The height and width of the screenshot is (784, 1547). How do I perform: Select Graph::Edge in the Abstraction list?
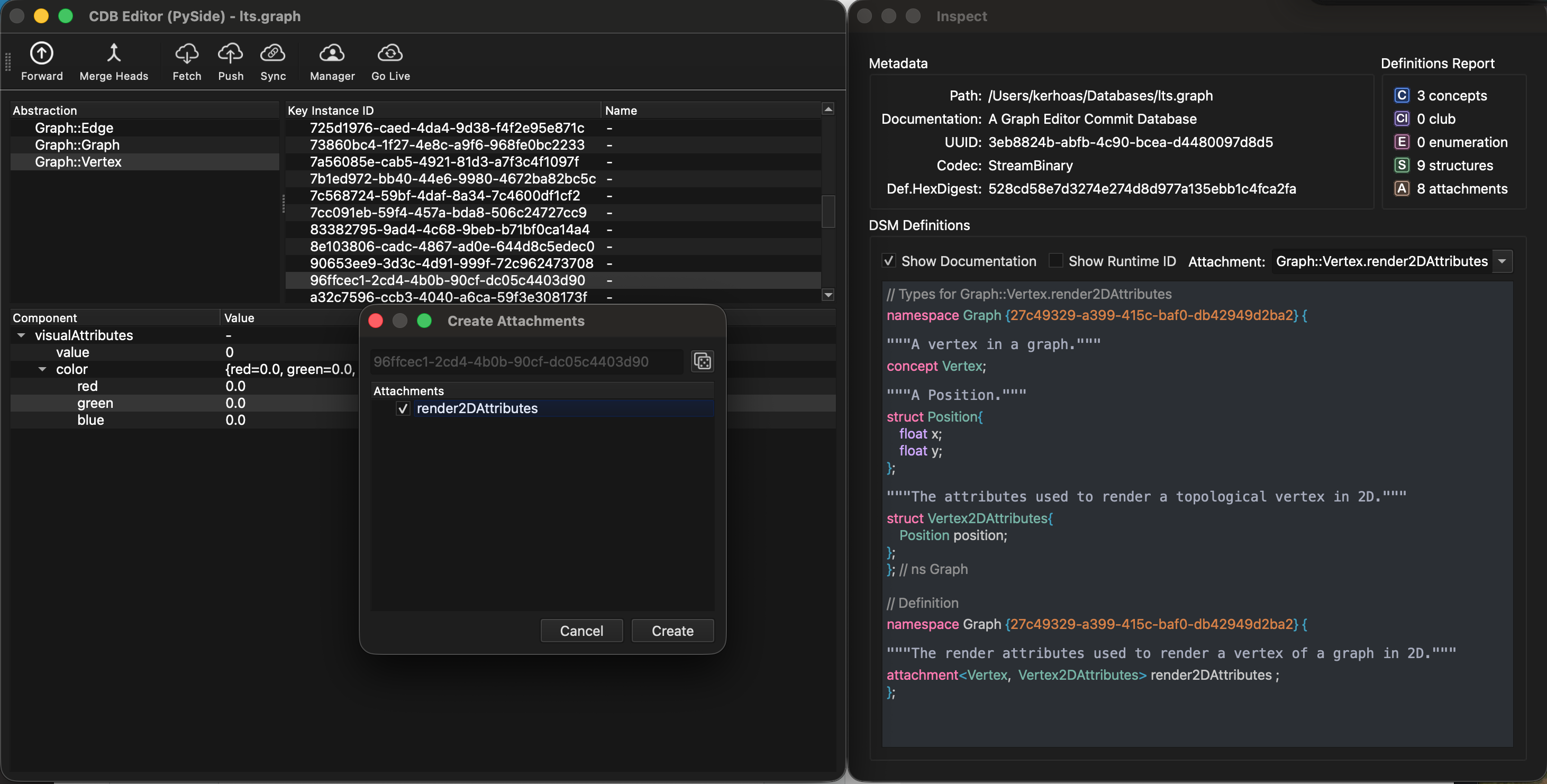coord(74,128)
